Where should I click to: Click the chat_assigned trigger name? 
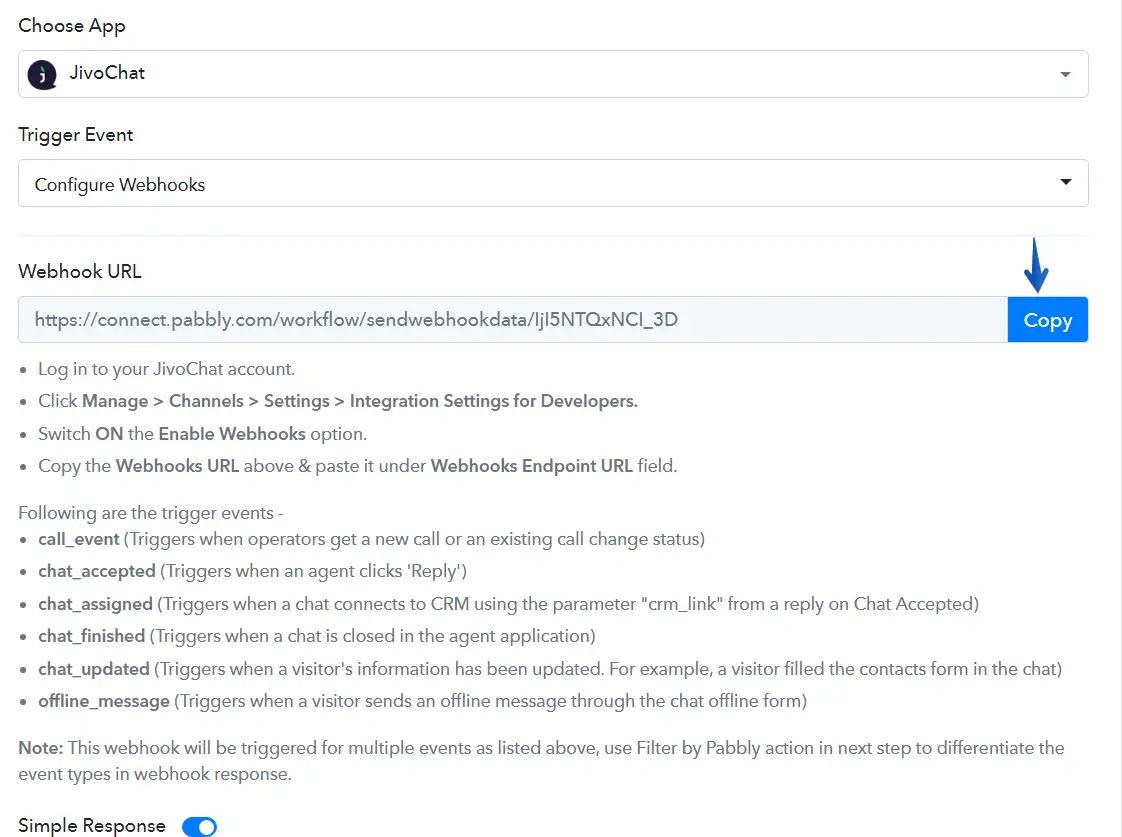95,604
